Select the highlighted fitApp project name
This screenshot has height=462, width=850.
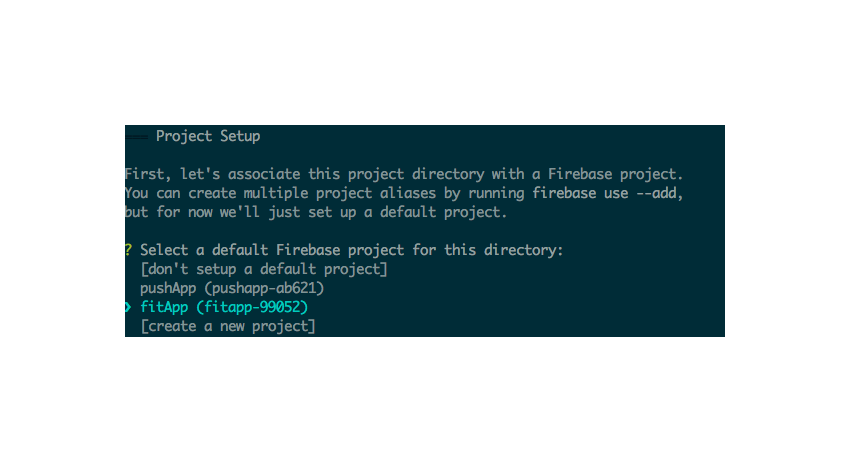click(165, 307)
